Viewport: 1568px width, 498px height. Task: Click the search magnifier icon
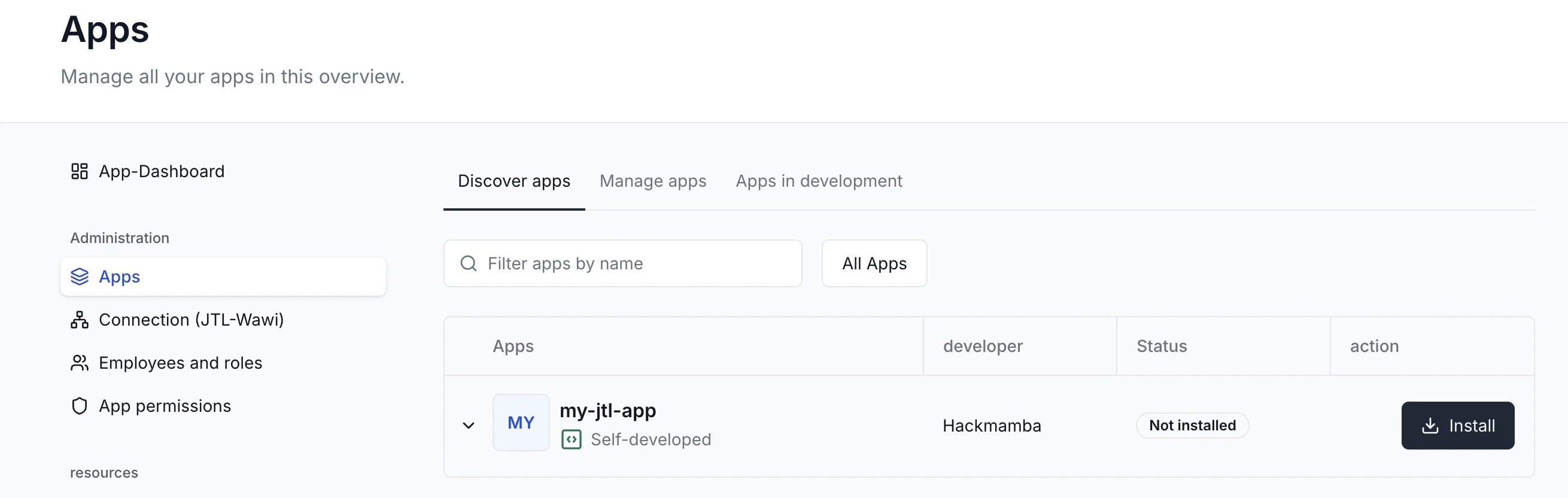click(468, 263)
